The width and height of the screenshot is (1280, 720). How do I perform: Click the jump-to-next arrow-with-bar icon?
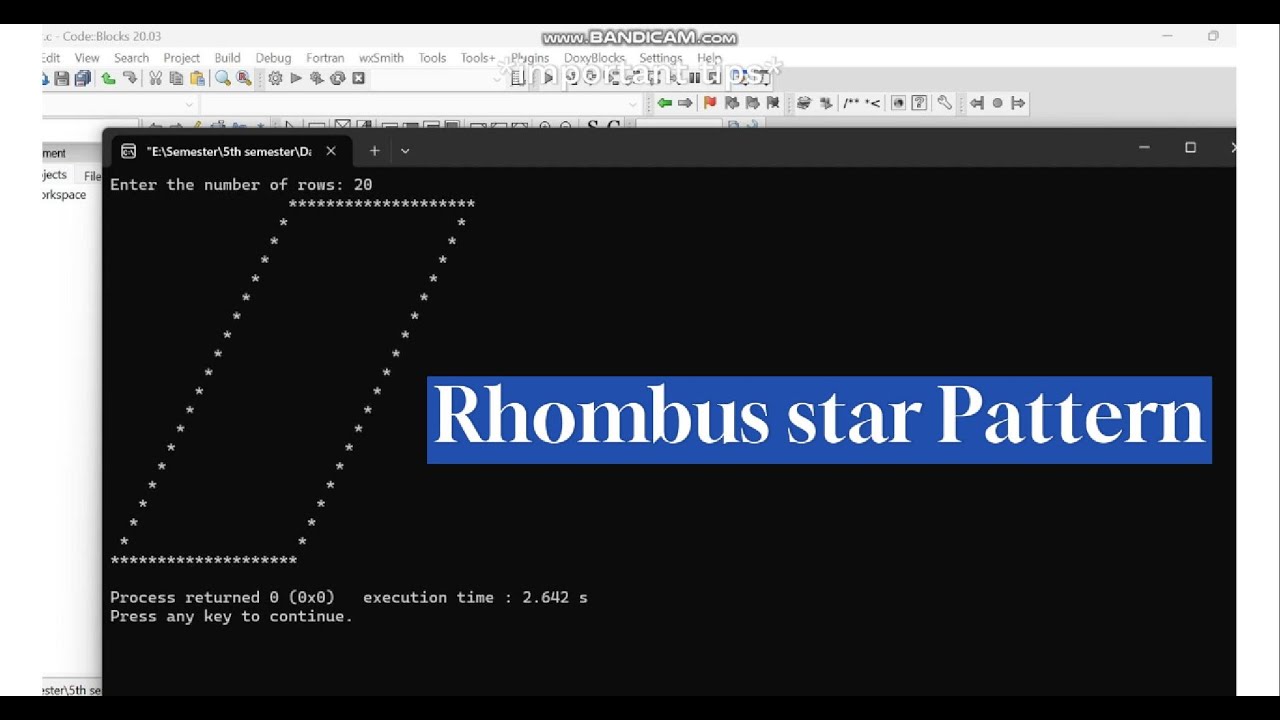coord(1018,103)
